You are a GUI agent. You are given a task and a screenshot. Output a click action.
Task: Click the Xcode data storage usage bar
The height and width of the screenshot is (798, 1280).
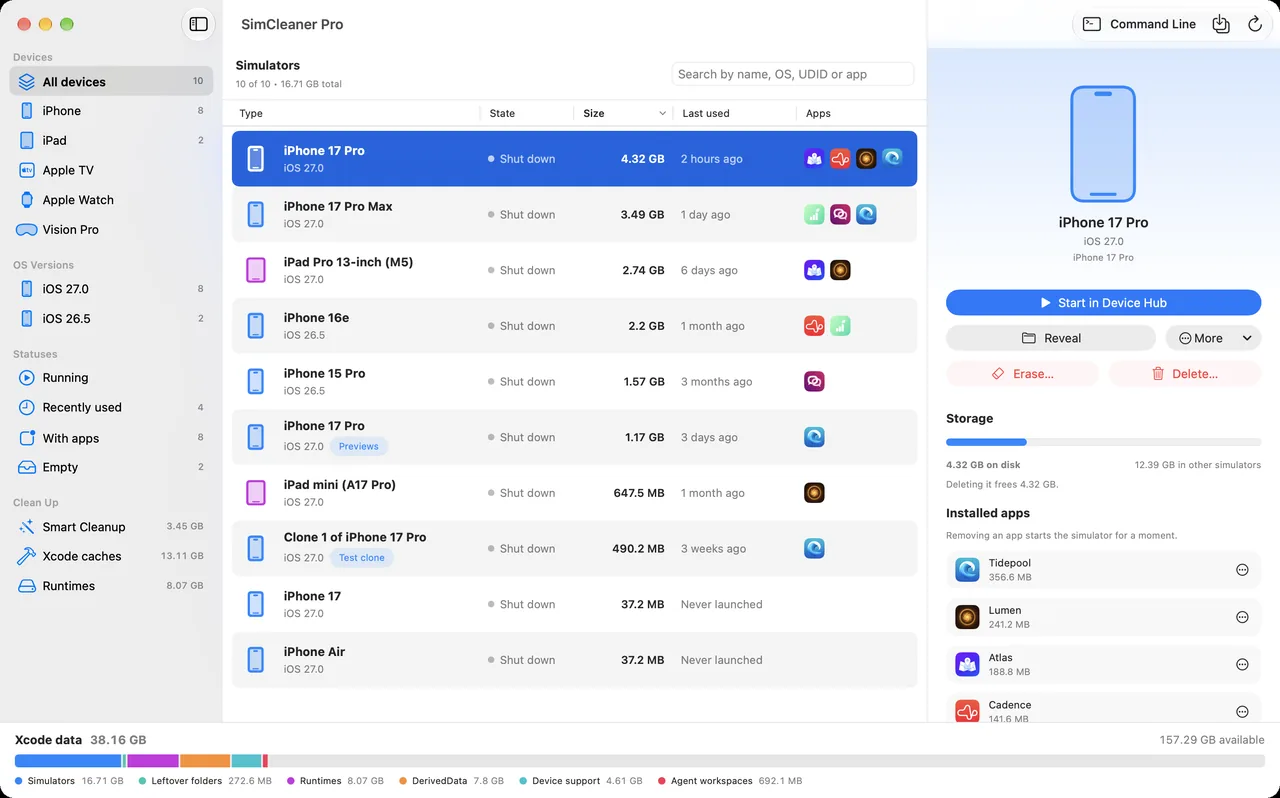640,761
